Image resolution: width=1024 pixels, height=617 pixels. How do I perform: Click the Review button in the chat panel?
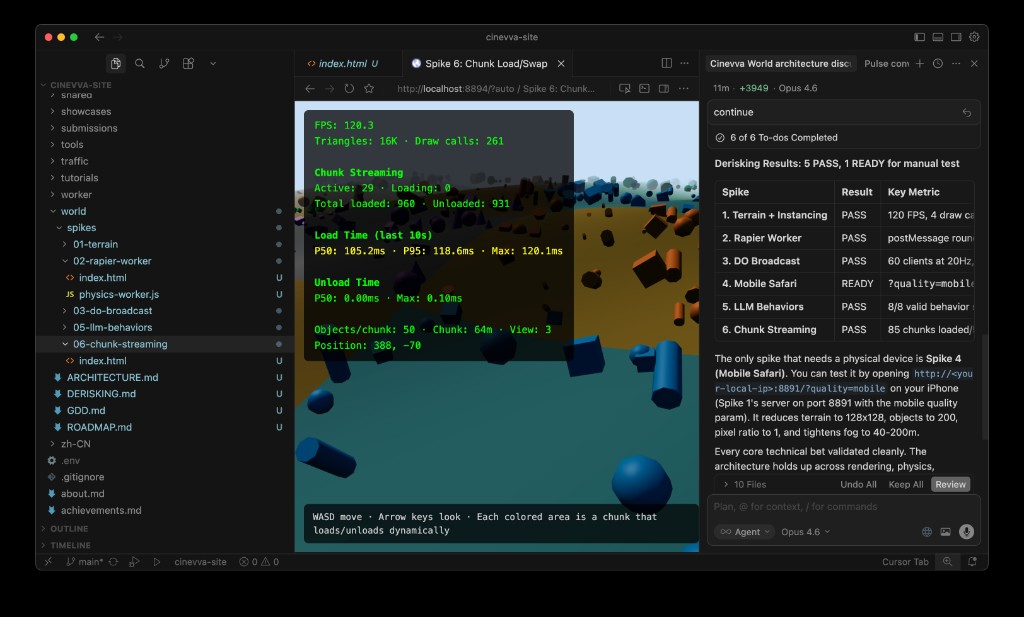[x=950, y=483]
